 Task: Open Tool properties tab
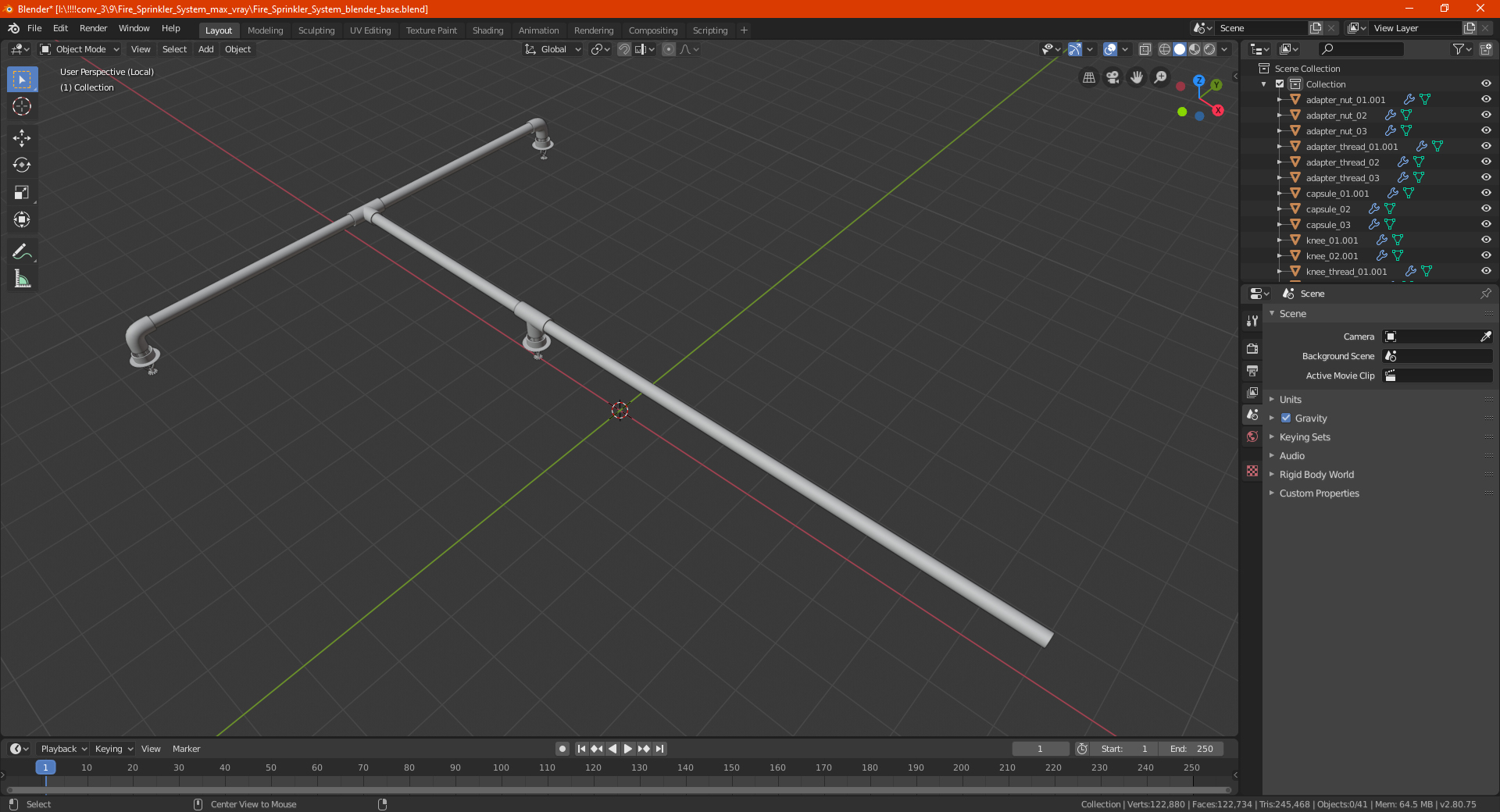(1252, 320)
